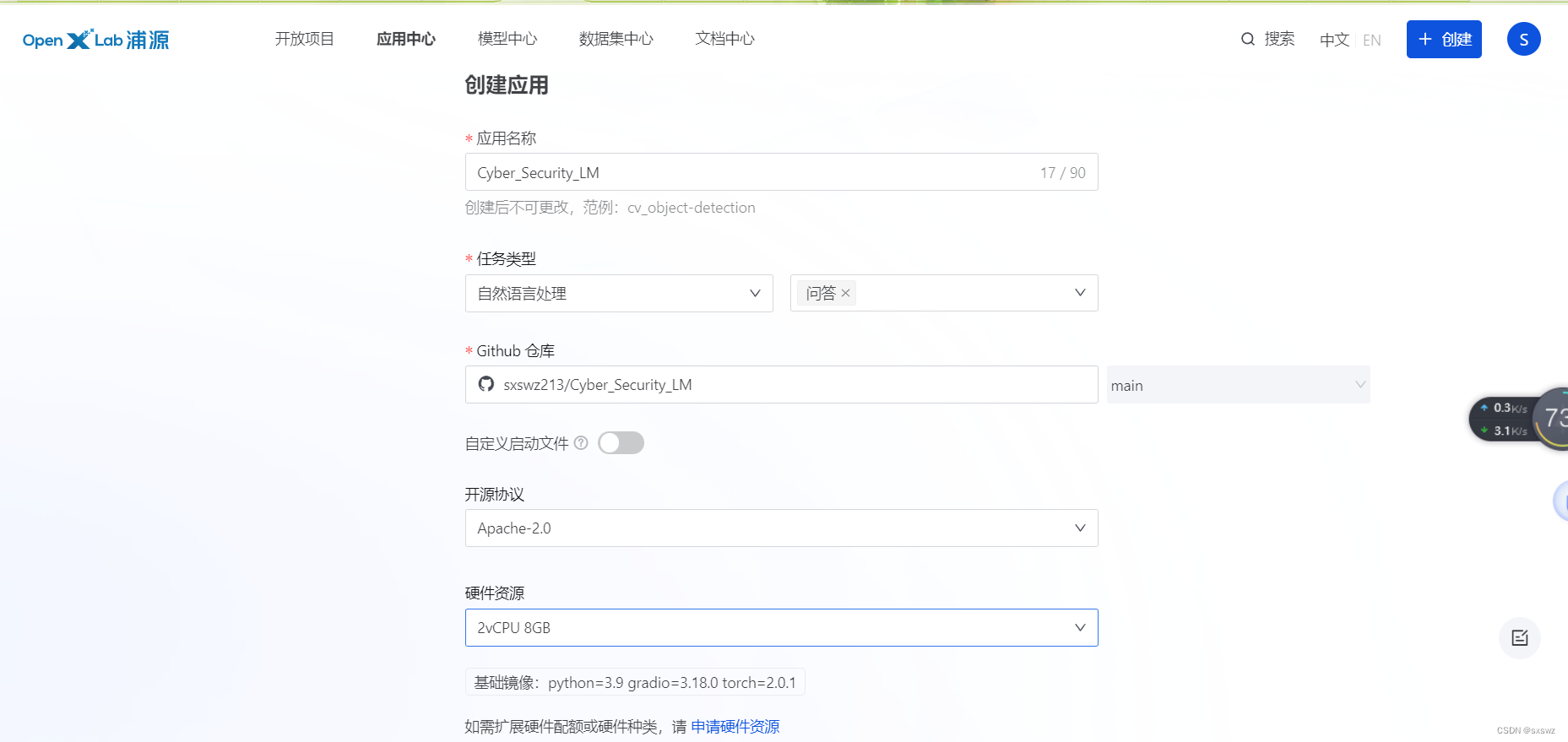Open the 自然语言处理 task type dropdown
Screen dimensions: 1568x742
click(x=619, y=293)
